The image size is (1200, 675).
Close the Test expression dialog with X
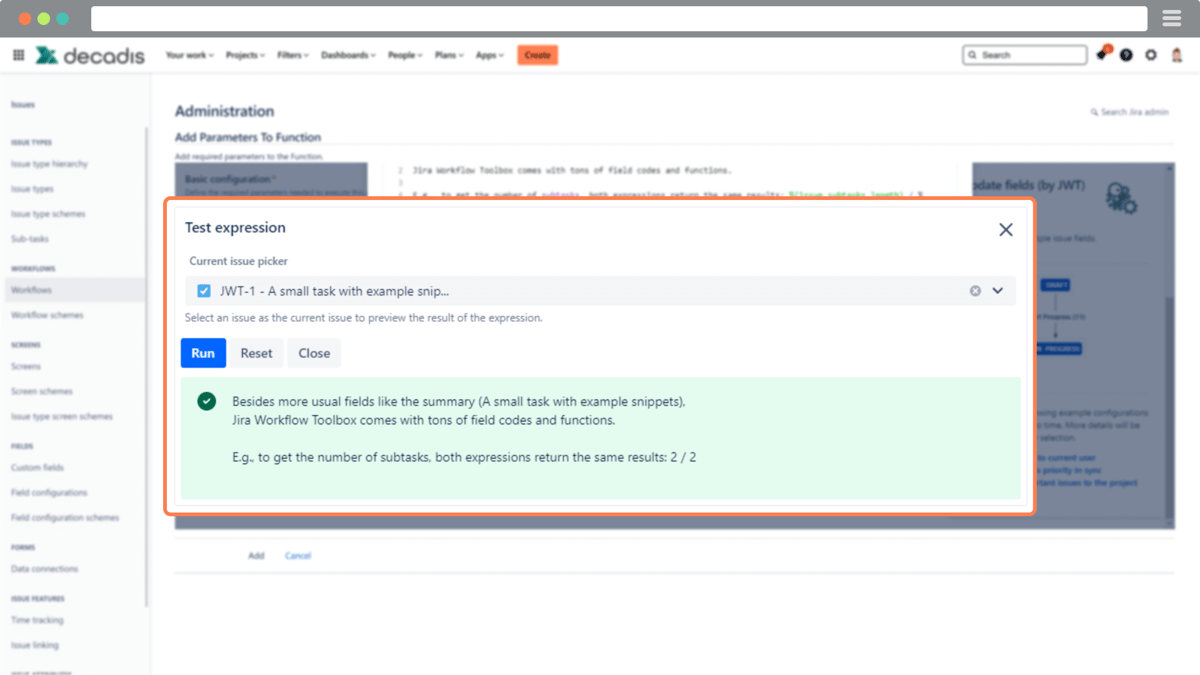click(x=1006, y=230)
